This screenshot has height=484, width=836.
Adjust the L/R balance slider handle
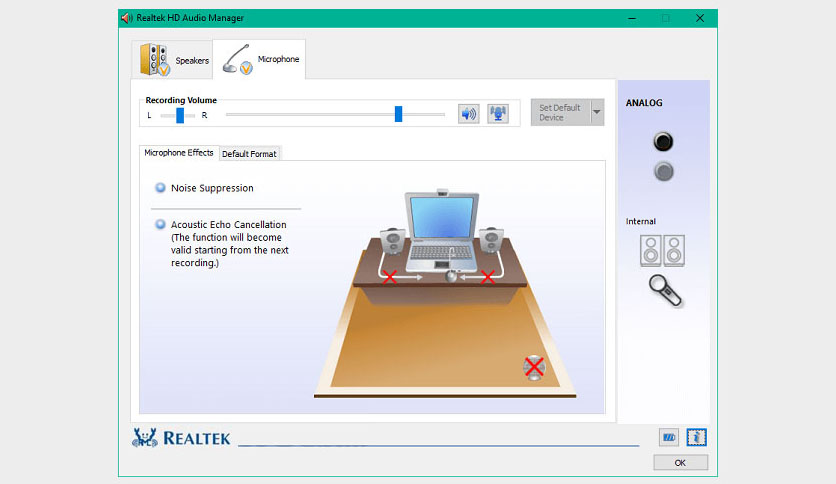click(x=180, y=115)
